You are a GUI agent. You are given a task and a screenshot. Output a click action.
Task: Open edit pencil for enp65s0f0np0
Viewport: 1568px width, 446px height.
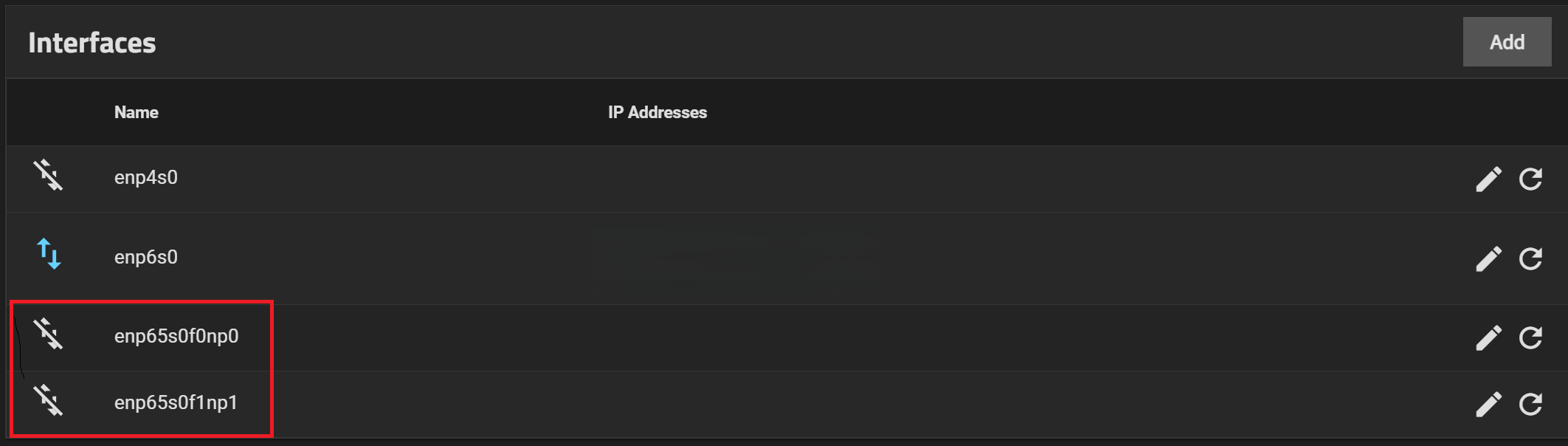(x=1488, y=337)
